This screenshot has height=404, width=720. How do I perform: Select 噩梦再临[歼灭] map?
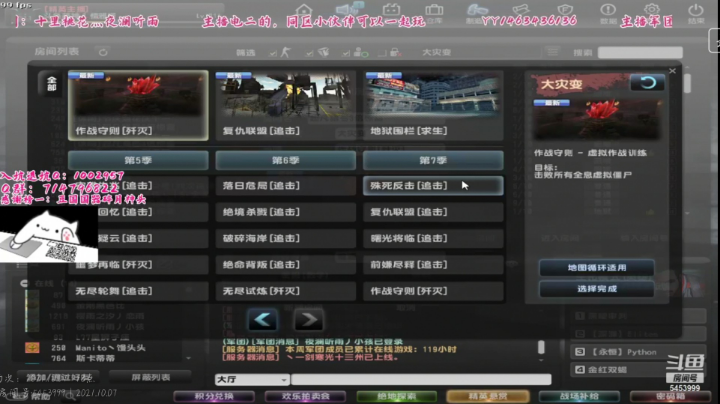point(138,264)
